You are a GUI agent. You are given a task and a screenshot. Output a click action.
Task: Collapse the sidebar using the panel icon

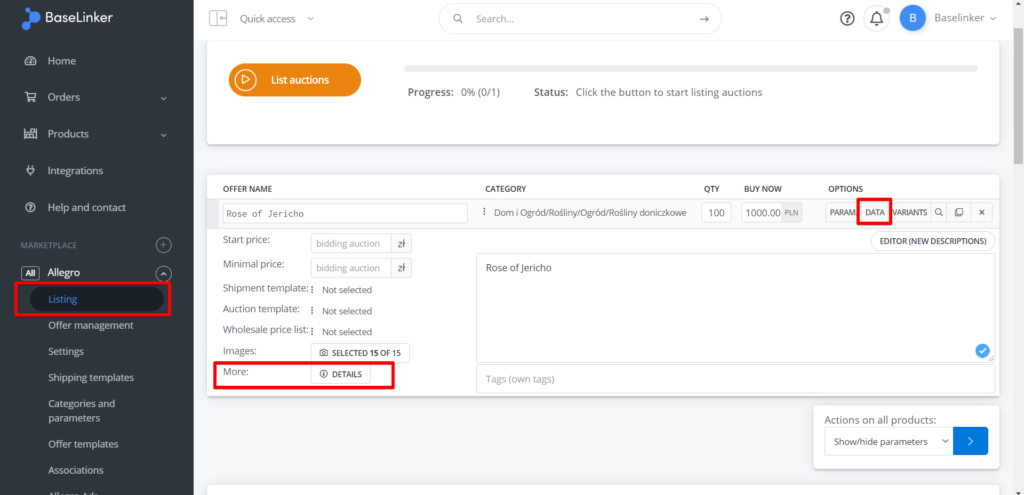(x=217, y=18)
